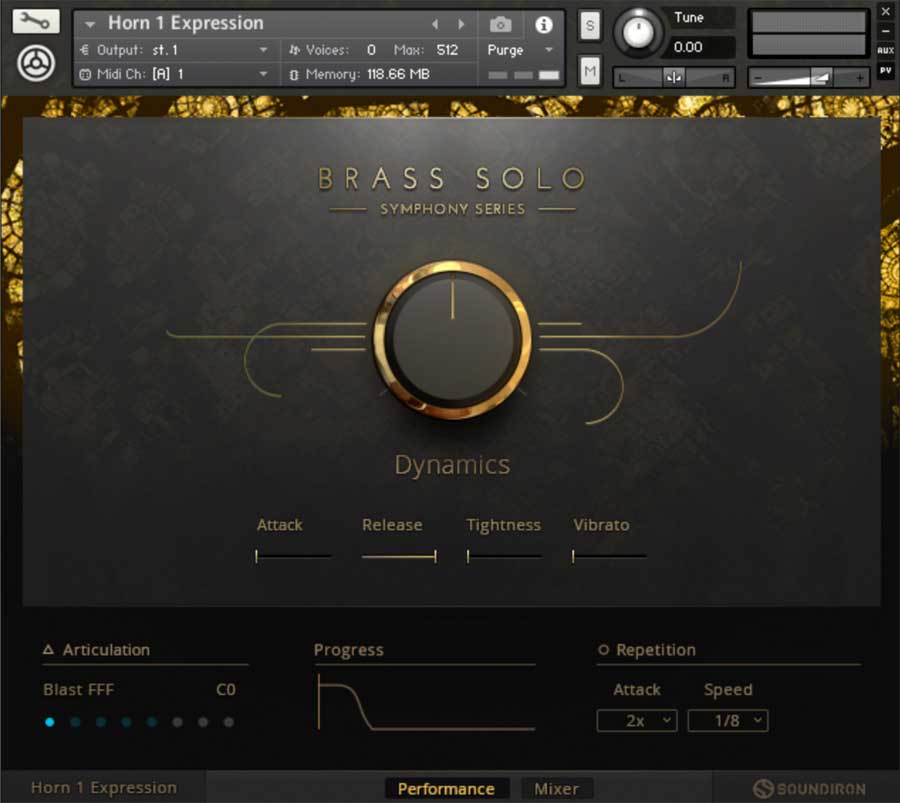The image size is (900, 803).
Task: Select the third articulation dot
Action: (101, 722)
